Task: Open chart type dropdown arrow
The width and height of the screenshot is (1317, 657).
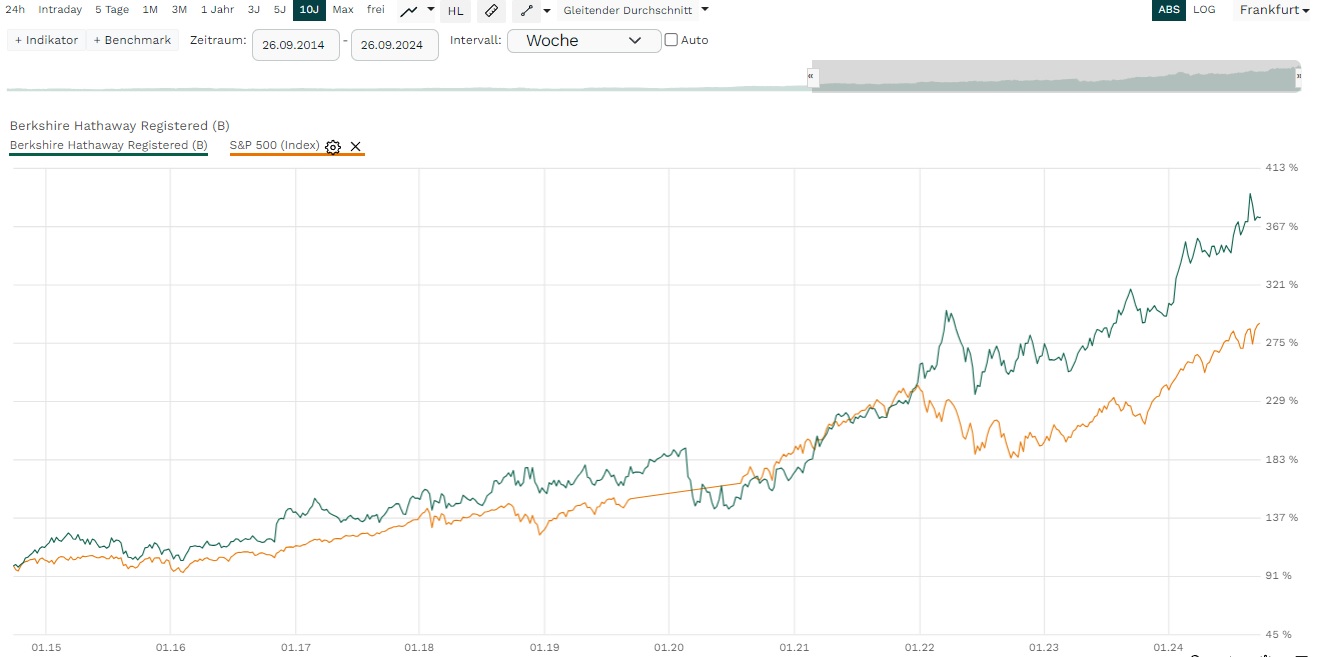Action: (430, 9)
